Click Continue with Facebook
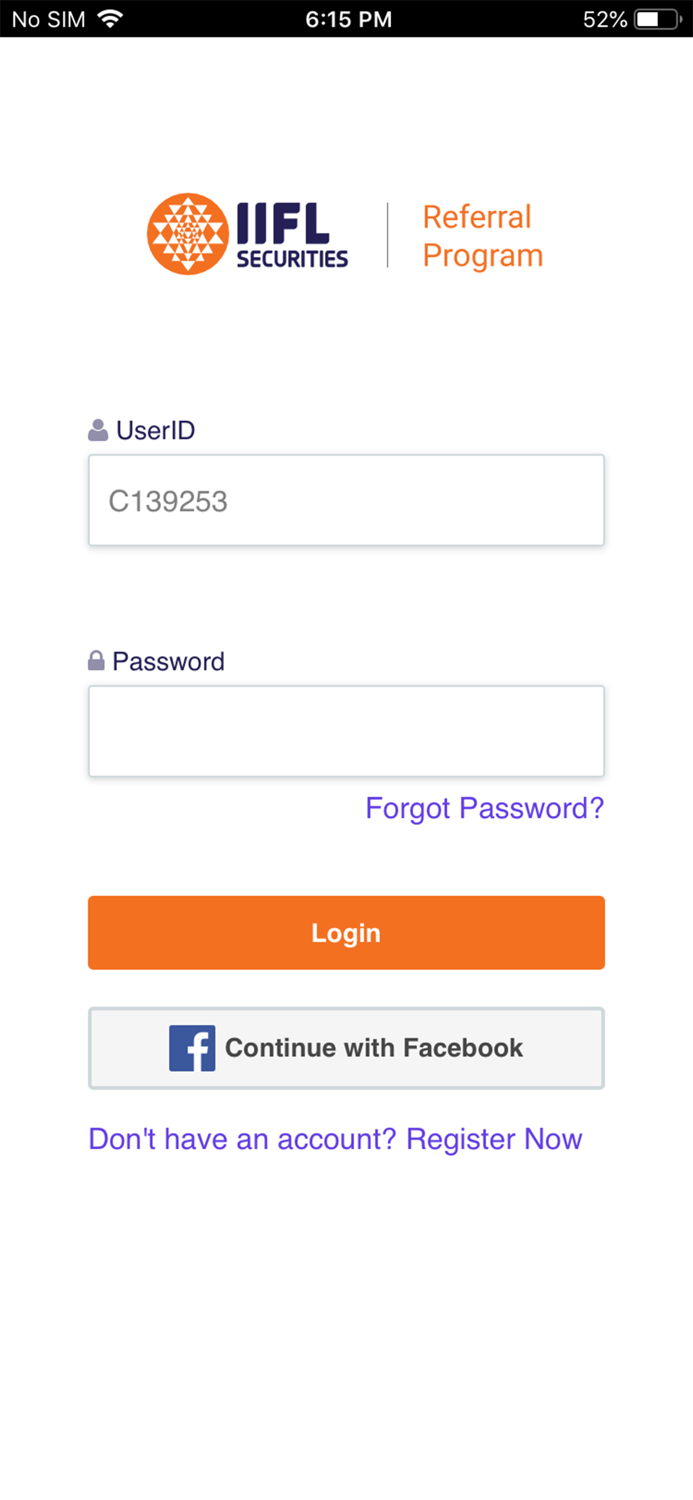The height and width of the screenshot is (1500, 693). 346,1047
